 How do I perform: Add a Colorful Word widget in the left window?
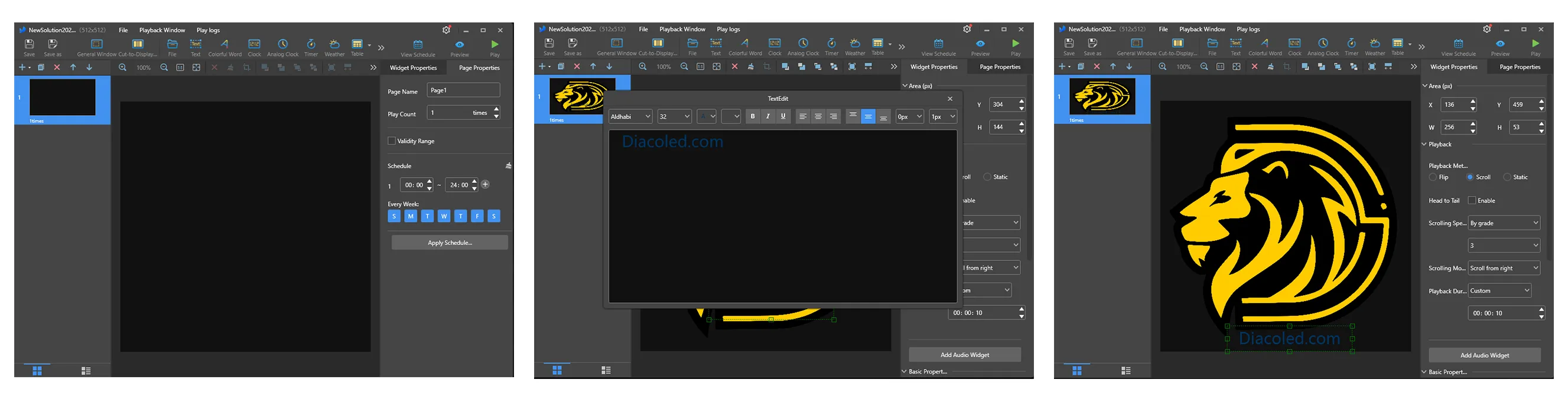(225, 47)
